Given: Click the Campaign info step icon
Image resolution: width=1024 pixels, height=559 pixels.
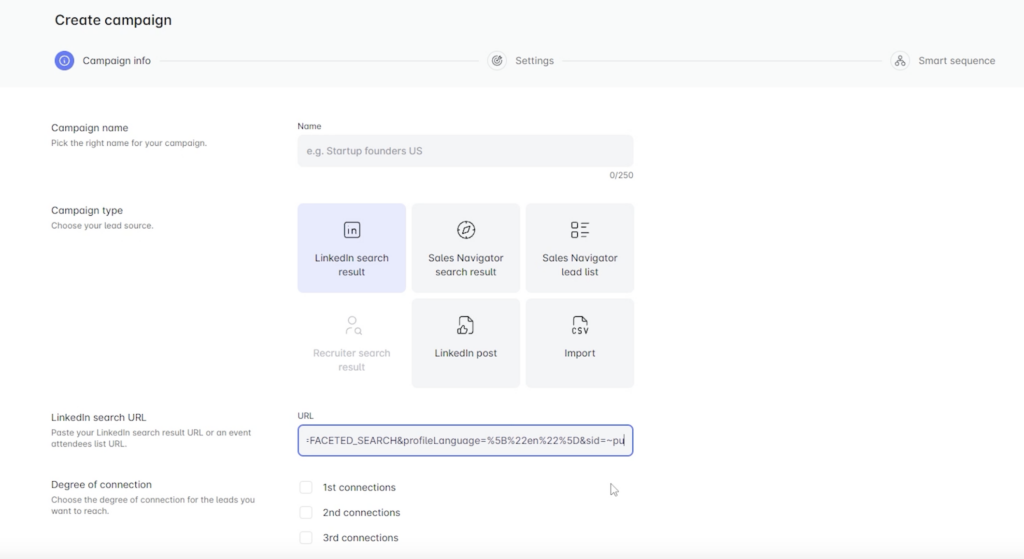Looking at the screenshot, I should (64, 61).
